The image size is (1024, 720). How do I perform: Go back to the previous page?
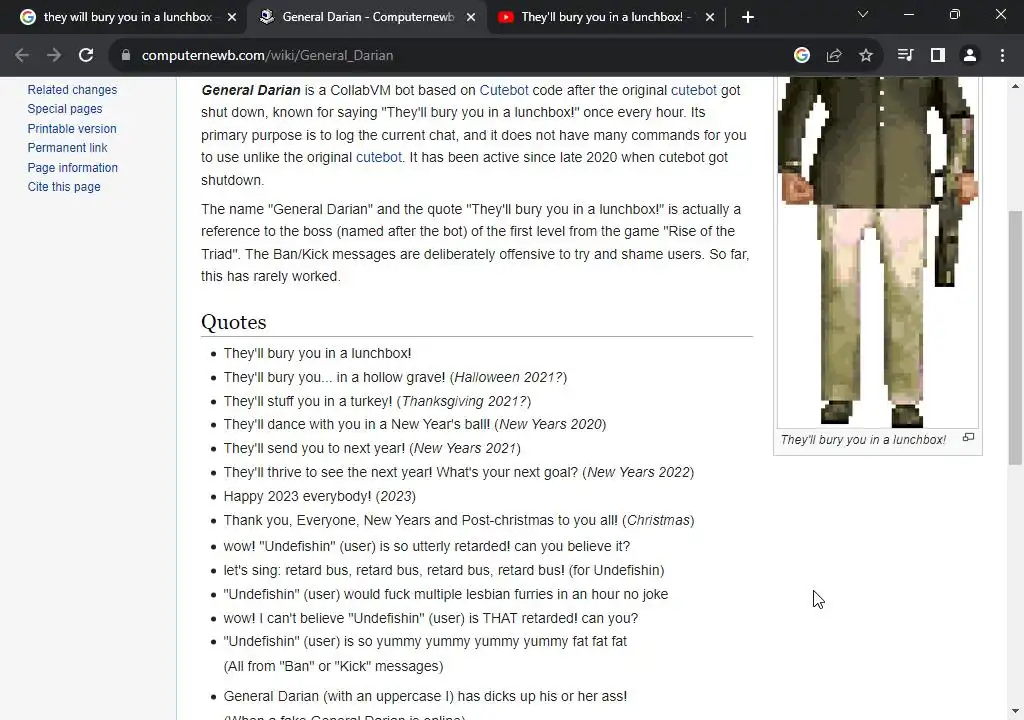coord(22,56)
